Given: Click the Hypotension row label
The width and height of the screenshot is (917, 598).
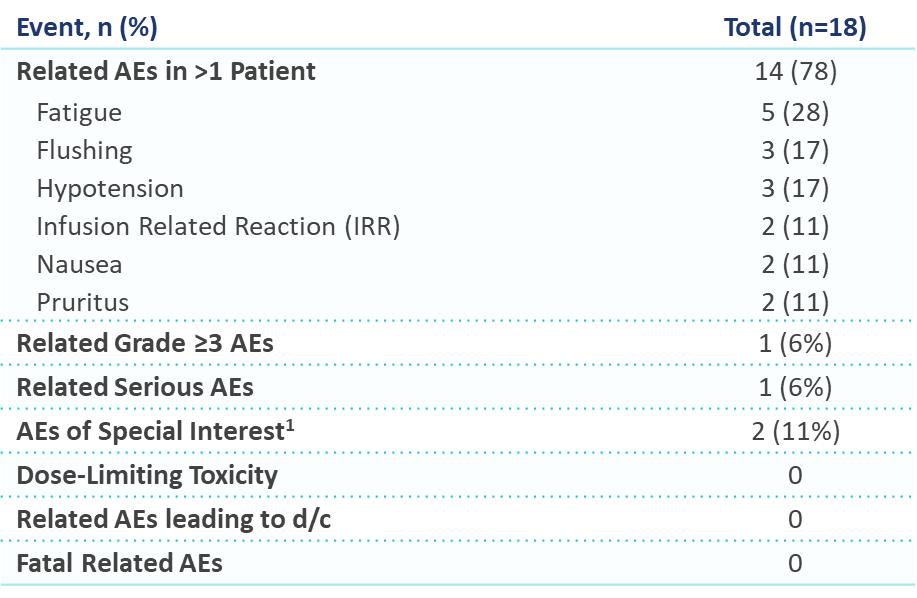Looking at the screenshot, I should click(110, 188).
